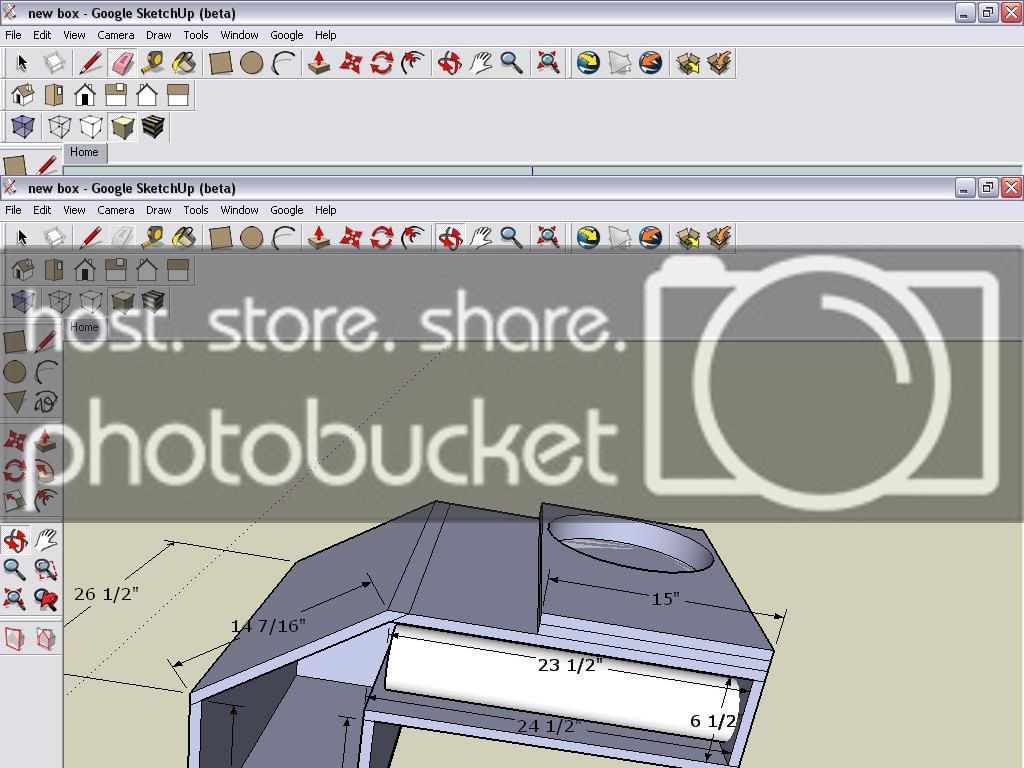The height and width of the screenshot is (768, 1024).
Task: Open Draw menu in front window
Action: click(x=158, y=210)
